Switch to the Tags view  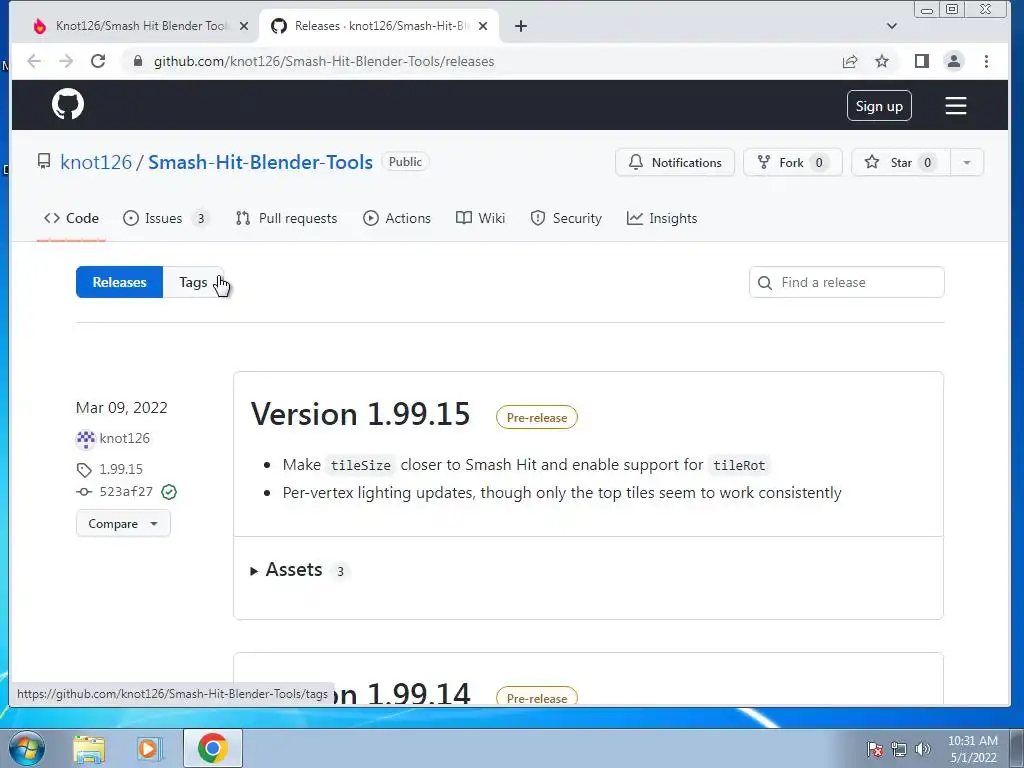point(193,282)
